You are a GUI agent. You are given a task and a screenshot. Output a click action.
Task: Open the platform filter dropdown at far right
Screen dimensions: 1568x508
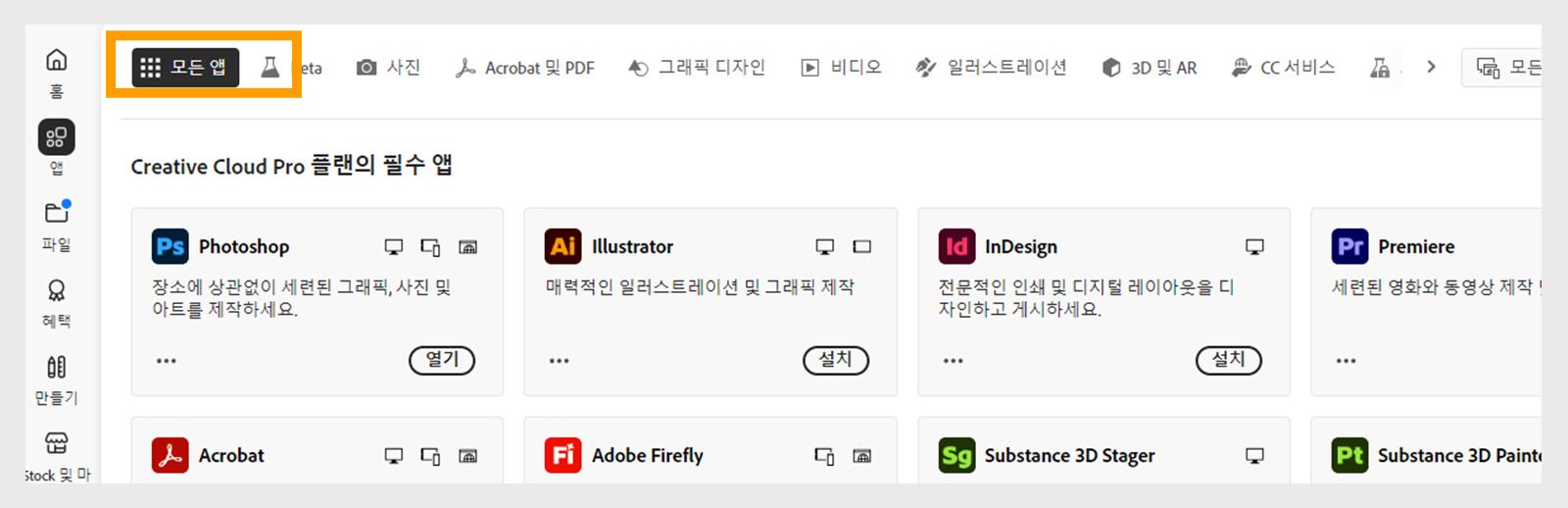(1502, 67)
